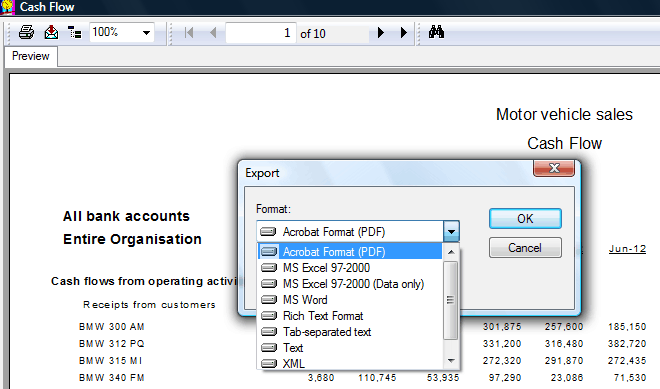The image size is (660, 389).
Task: Go to next page arrow
Action: tap(381, 32)
